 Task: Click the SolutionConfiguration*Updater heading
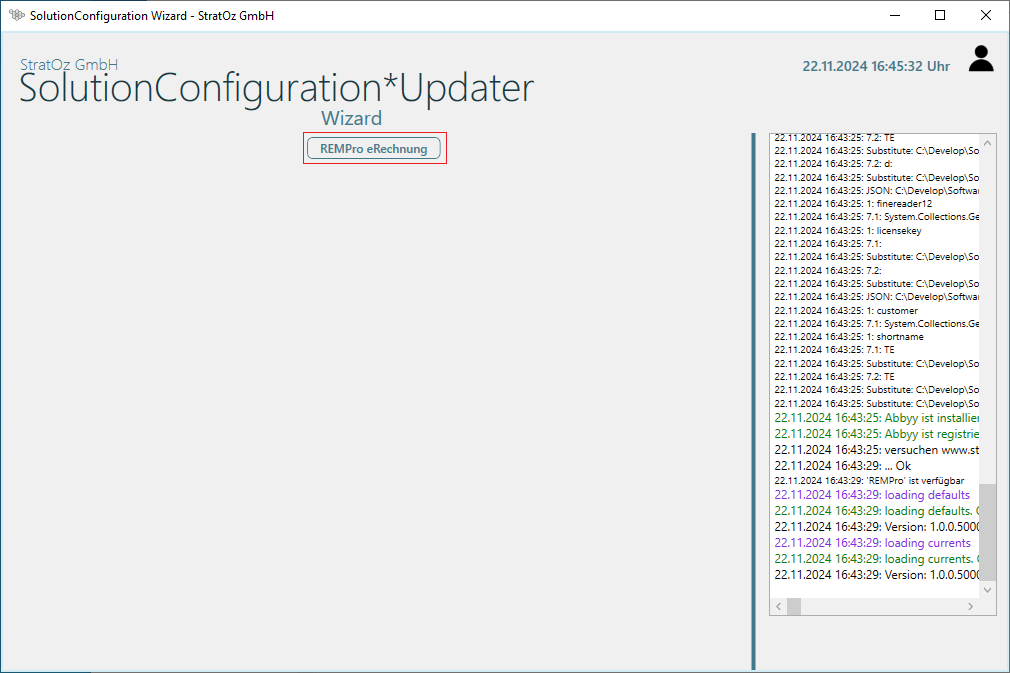point(276,89)
